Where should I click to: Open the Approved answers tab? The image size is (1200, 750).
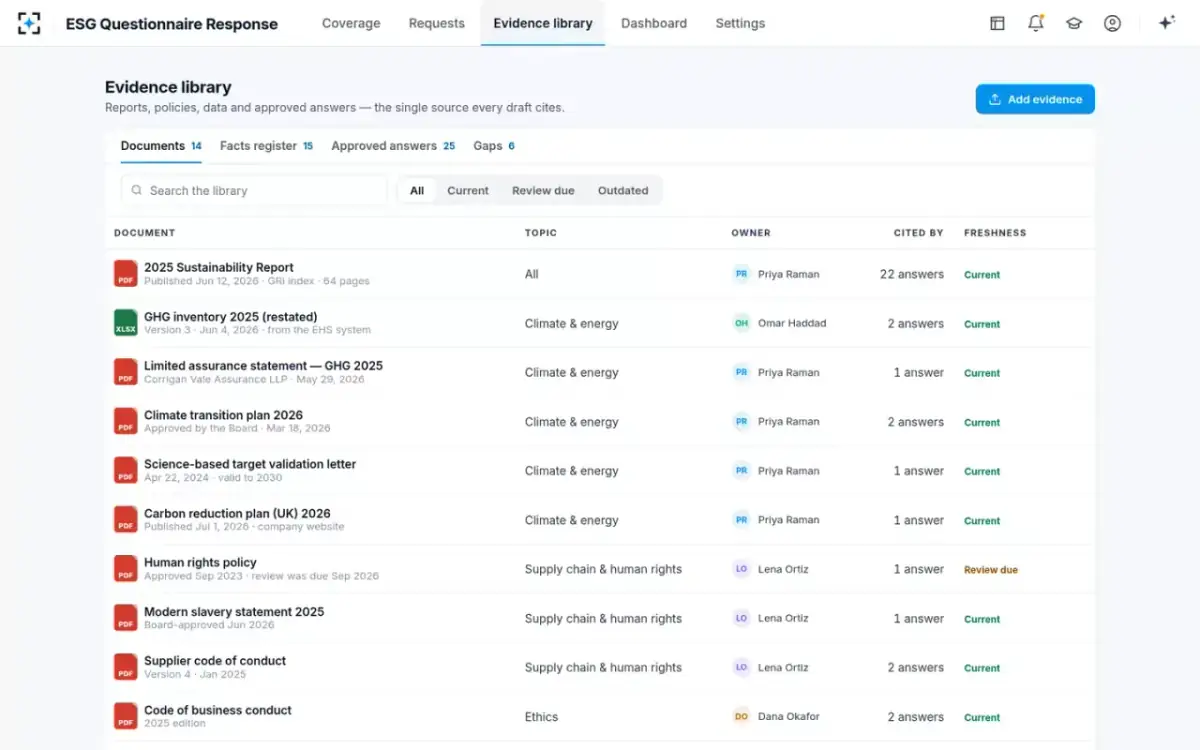(393, 146)
